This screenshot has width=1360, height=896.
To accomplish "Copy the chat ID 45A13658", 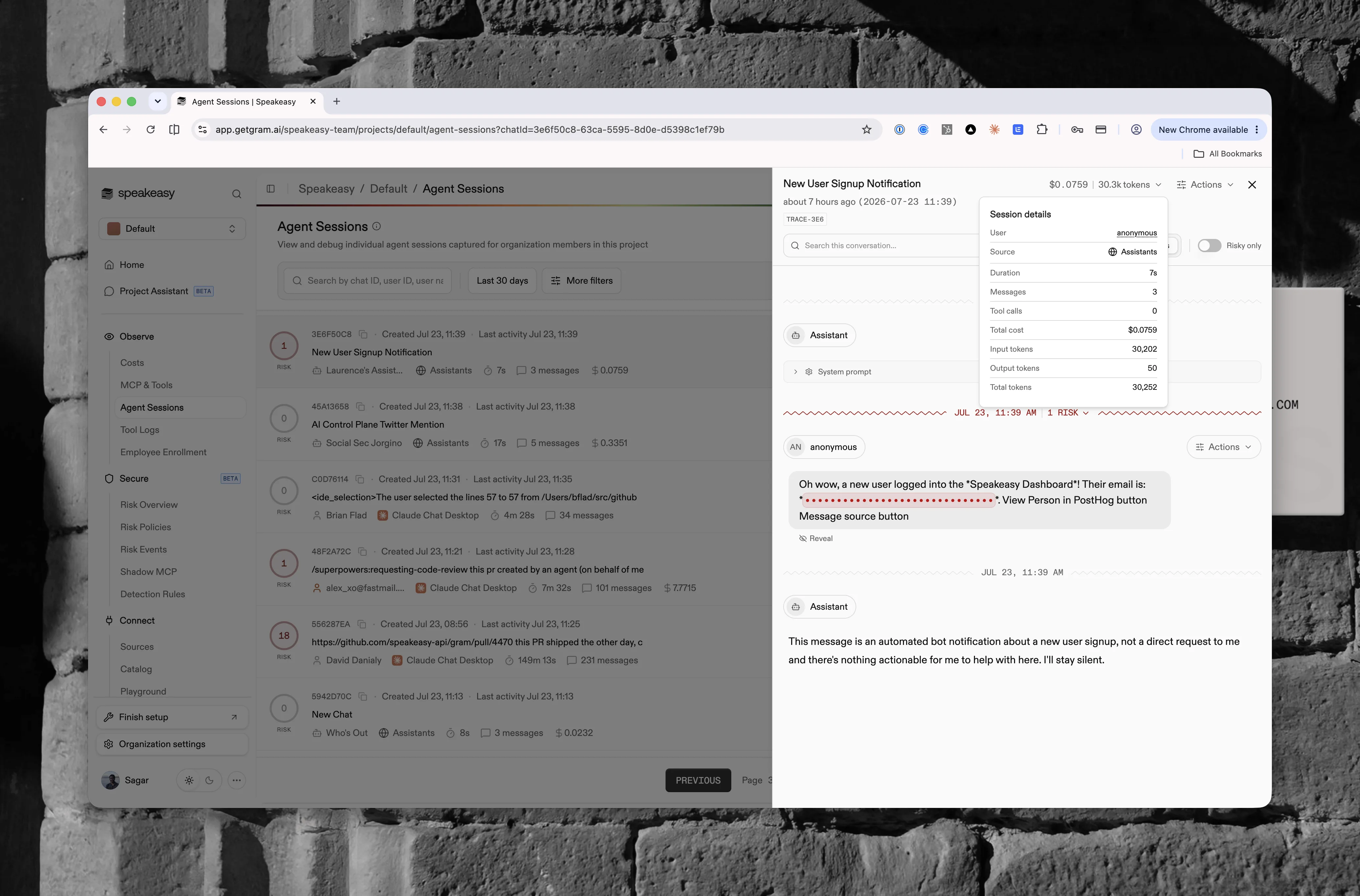I will tap(360, 407).
